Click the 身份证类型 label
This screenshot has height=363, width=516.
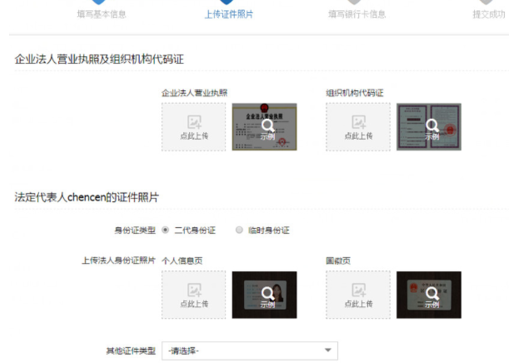pyautogui.click(x=135, y=230)
